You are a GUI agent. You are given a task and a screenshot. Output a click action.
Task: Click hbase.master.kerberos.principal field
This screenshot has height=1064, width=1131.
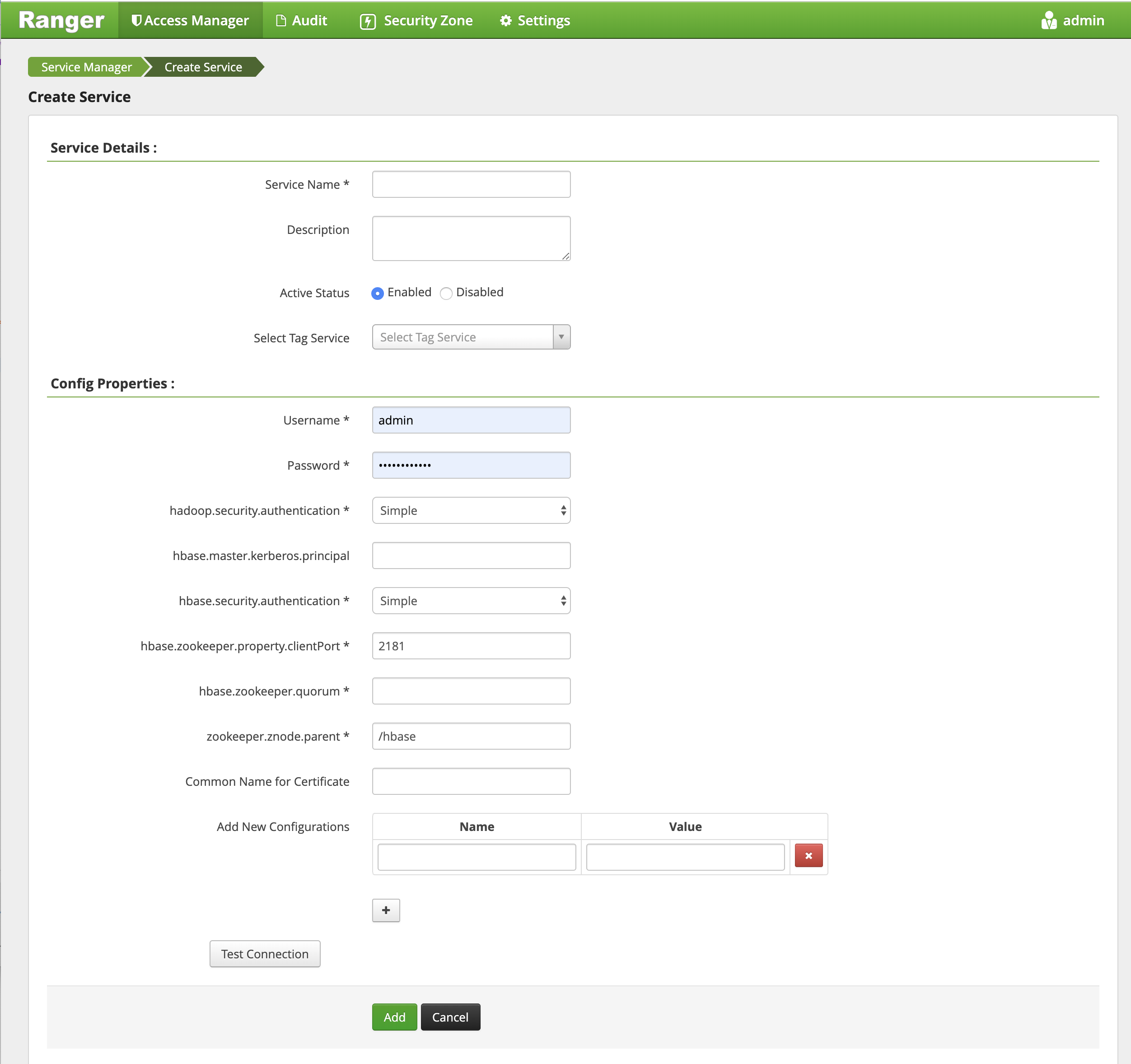pyautogui.click(x=471, y=555)
